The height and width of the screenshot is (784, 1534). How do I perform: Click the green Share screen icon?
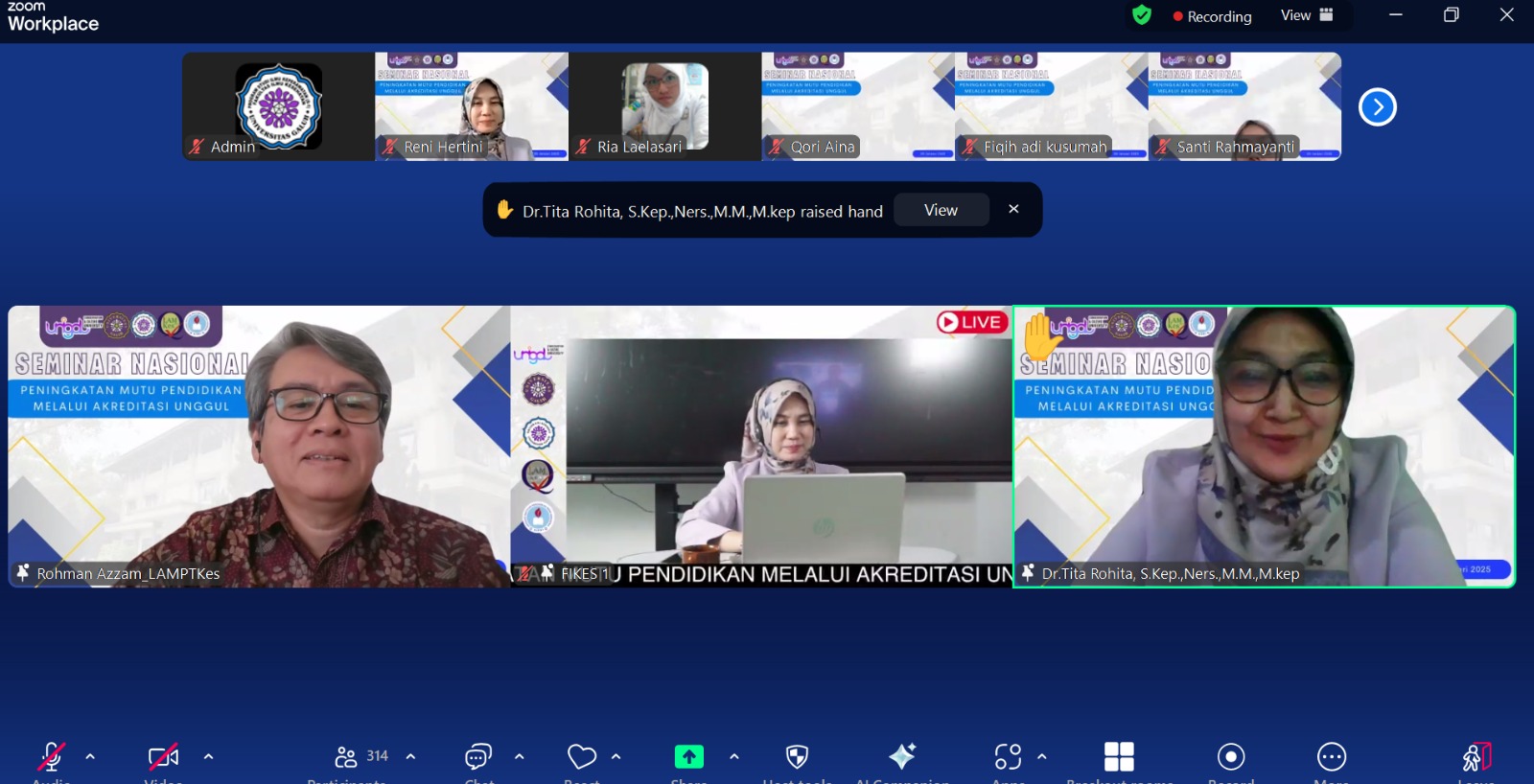point(688,757)
